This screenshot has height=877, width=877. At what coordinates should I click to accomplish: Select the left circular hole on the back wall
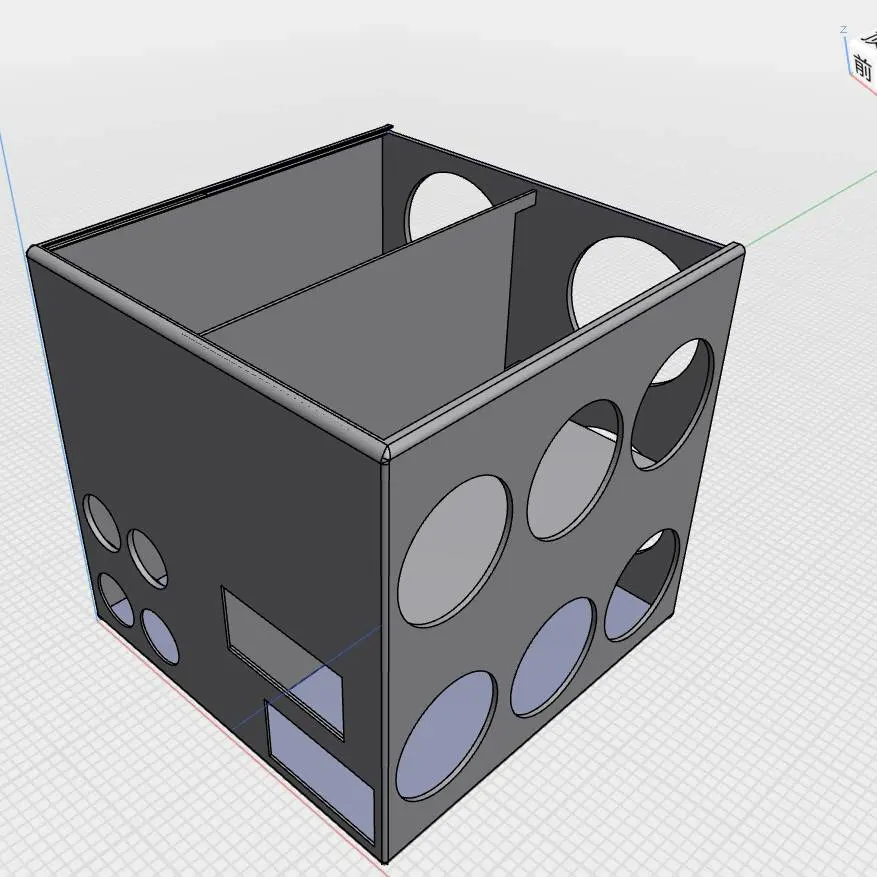point(438,205)
